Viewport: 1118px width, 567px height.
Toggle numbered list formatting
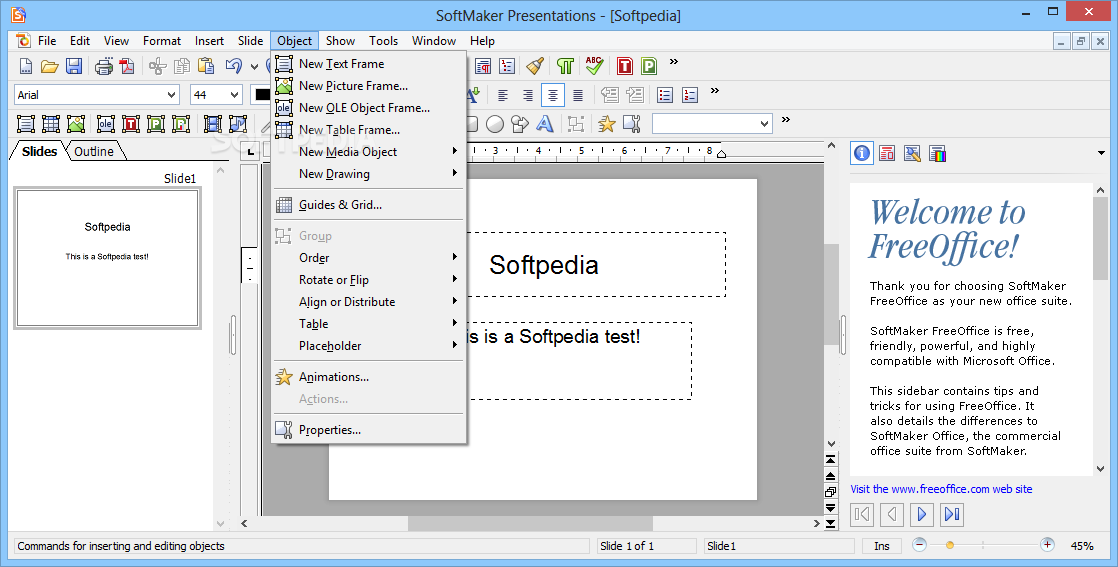689,95
